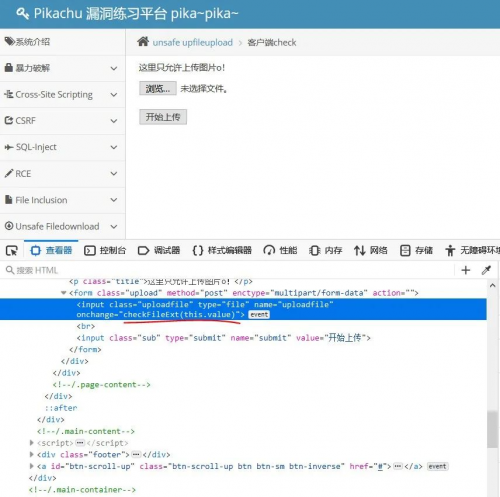Click the search magnifier in HTML search

click(10, 270)
